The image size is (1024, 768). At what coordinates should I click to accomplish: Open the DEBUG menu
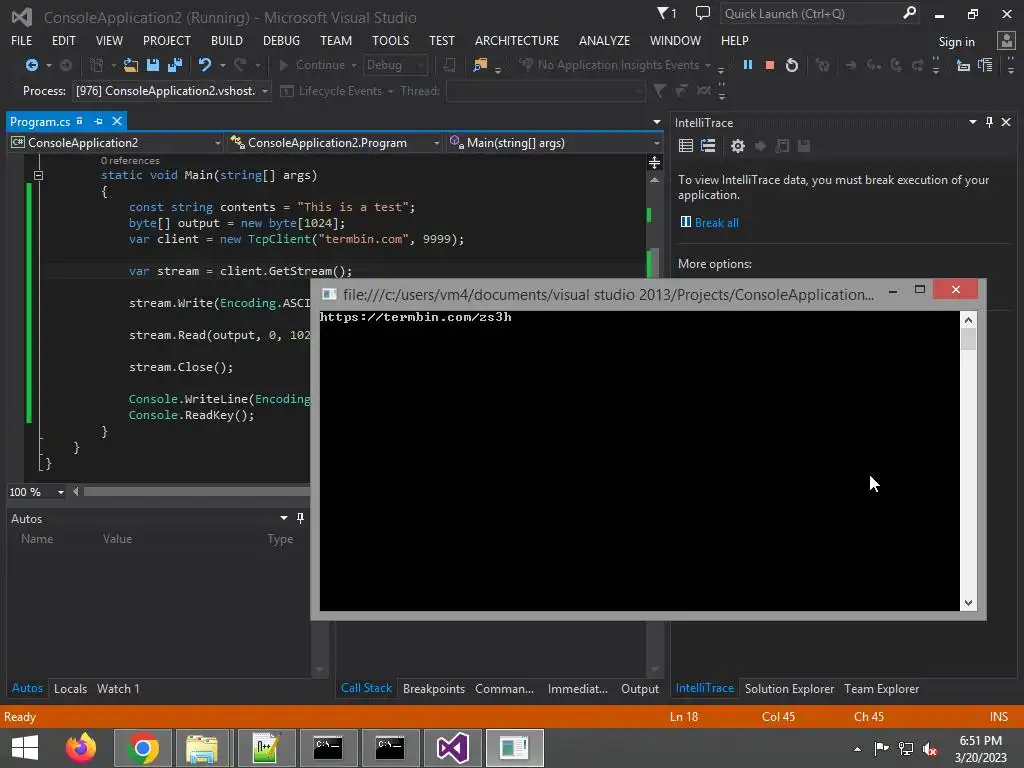(x=281, y=40)
